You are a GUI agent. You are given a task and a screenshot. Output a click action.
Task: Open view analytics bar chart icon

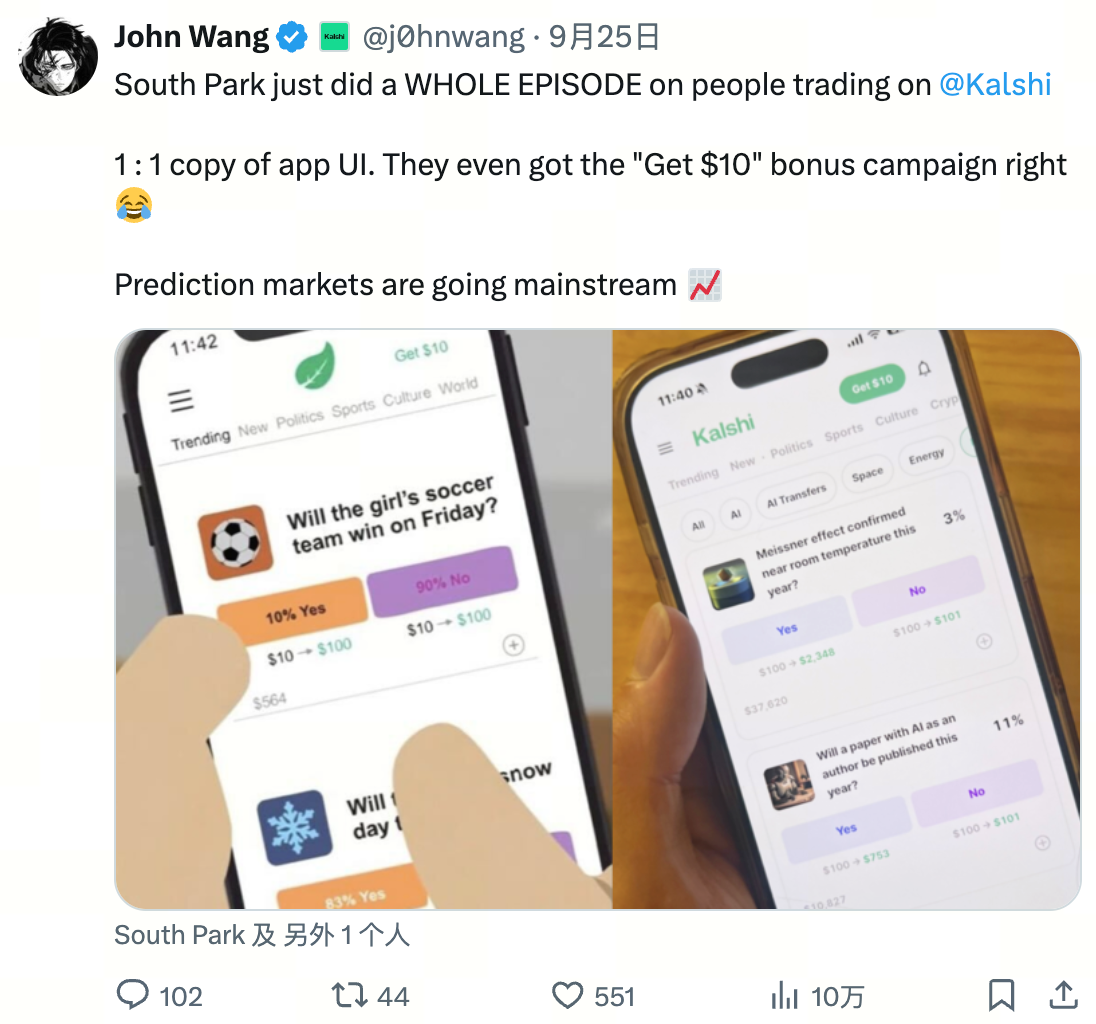click(784, 995)
